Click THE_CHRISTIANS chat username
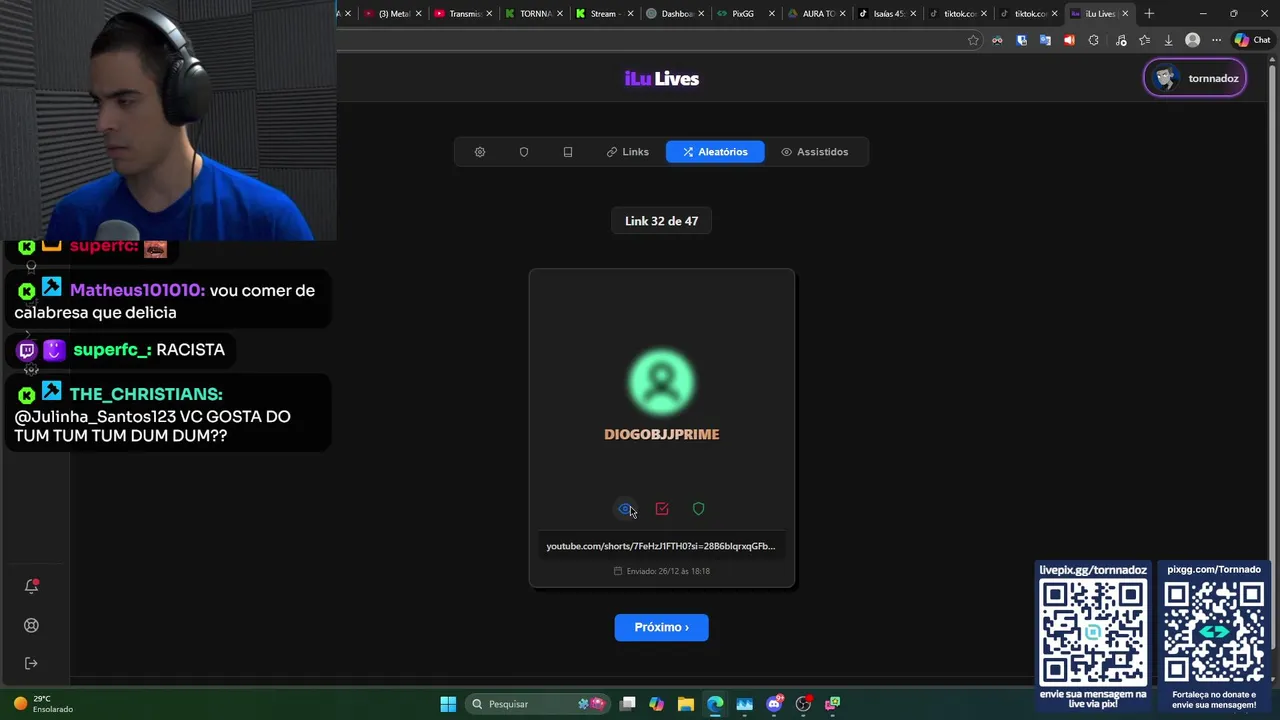This screenshot has height=720, width=1280. (x=146, y=394)
